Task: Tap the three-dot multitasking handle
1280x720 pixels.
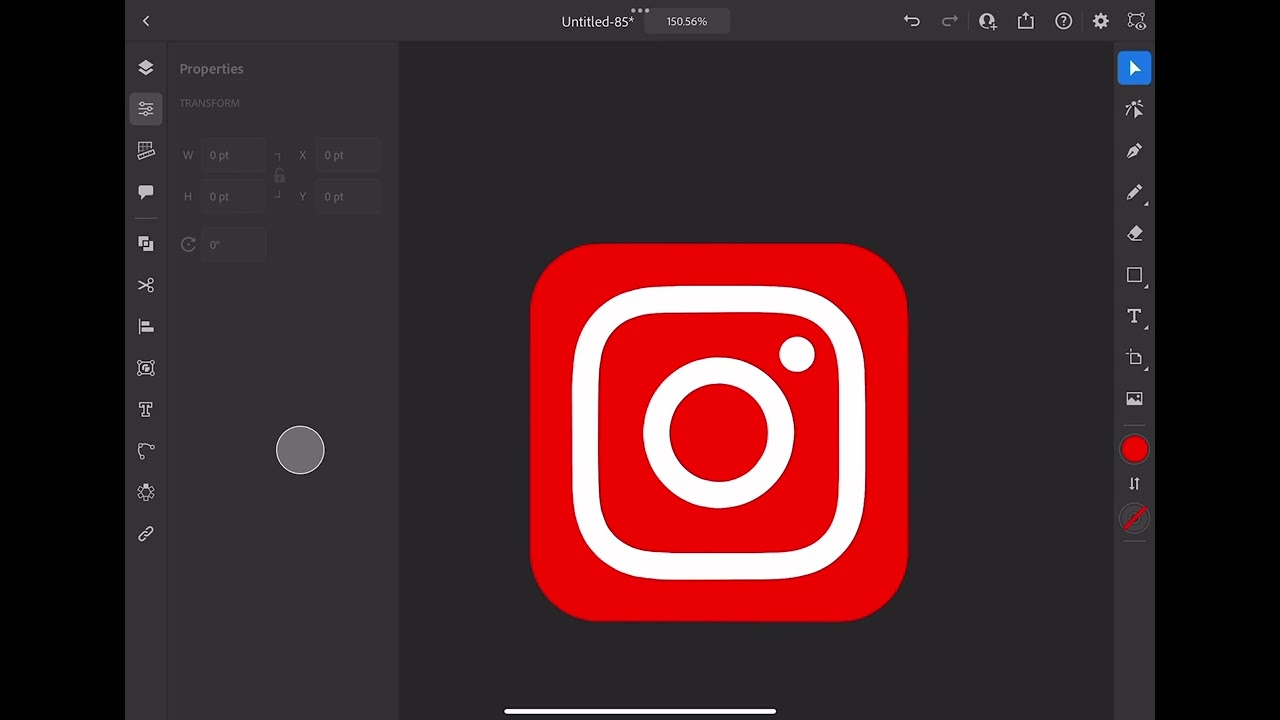Action: point(640,10)
